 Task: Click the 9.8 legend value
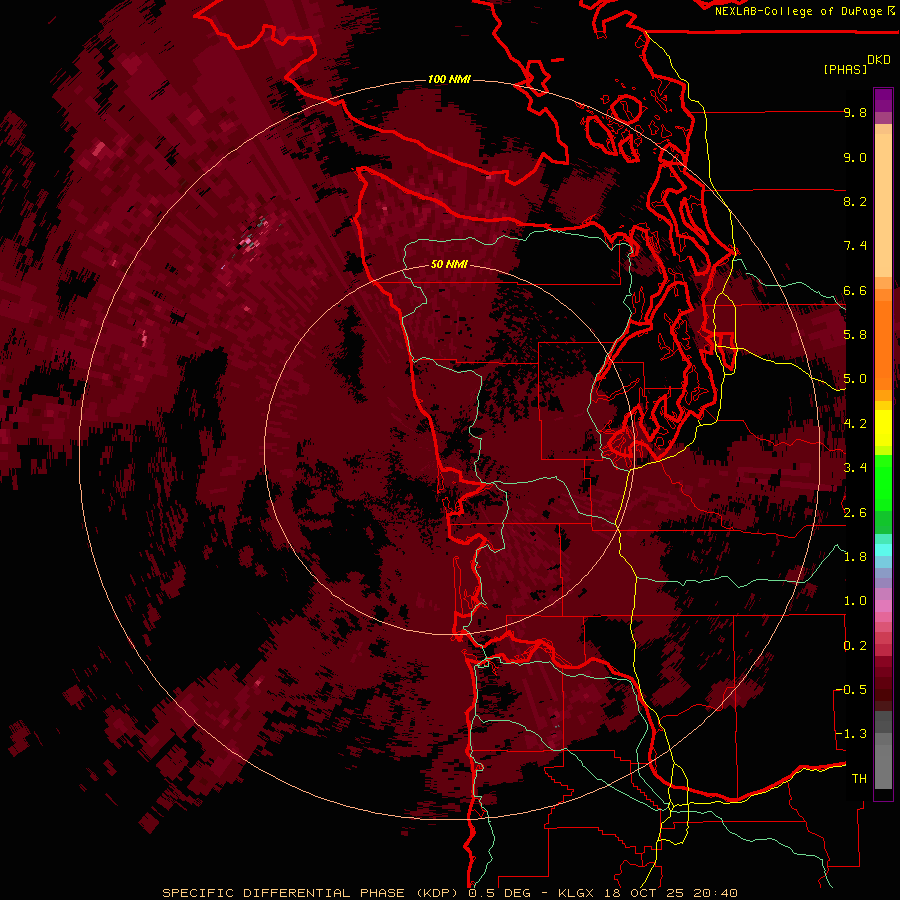click(855, 112)
